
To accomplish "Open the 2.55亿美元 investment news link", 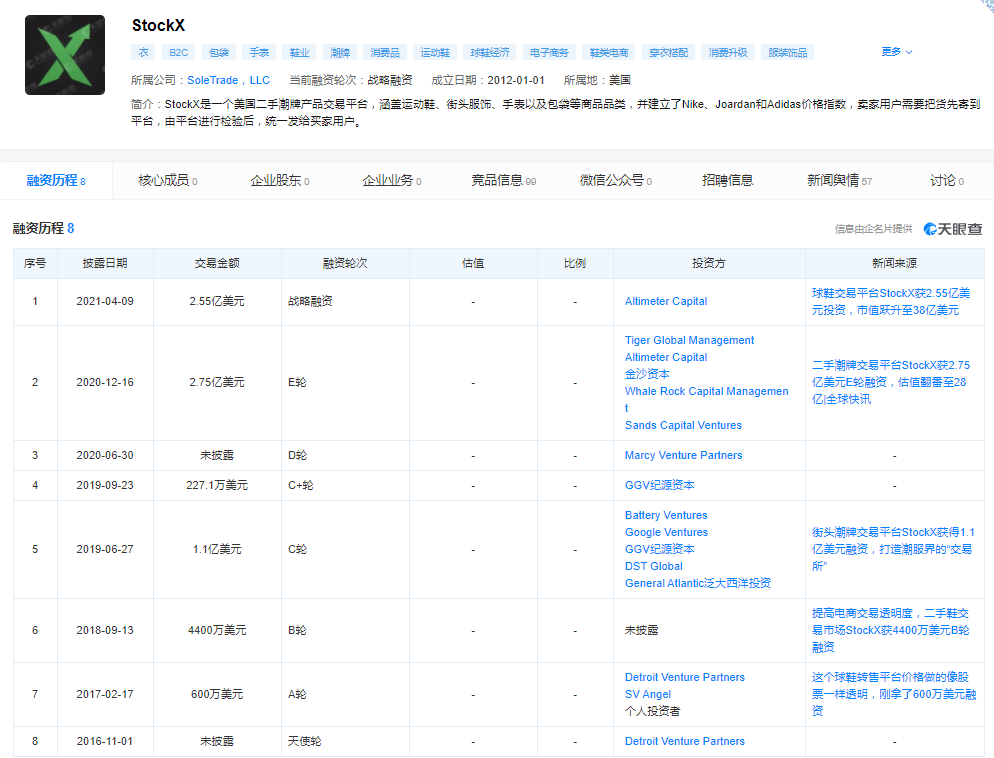I will [x=891, y=302].
